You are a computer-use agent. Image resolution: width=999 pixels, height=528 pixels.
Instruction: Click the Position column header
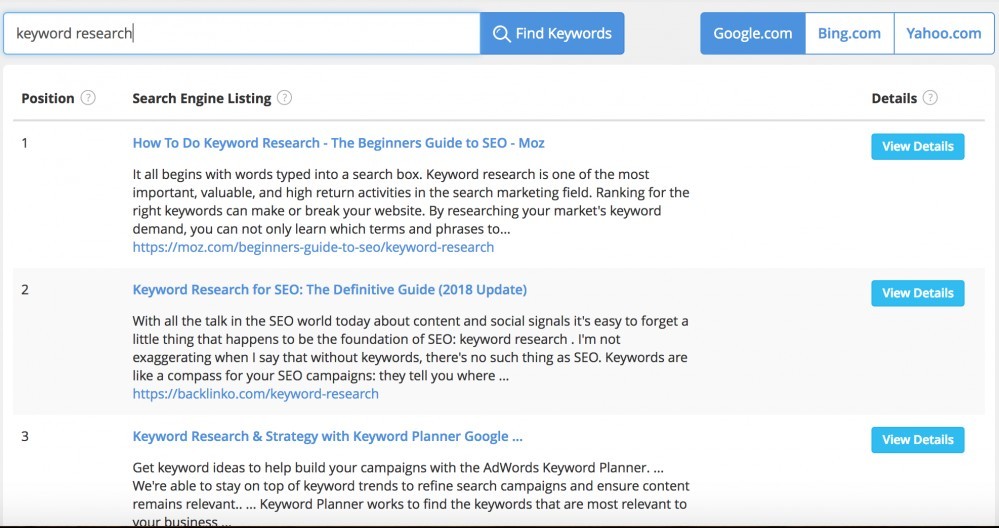tap(48, 98)
